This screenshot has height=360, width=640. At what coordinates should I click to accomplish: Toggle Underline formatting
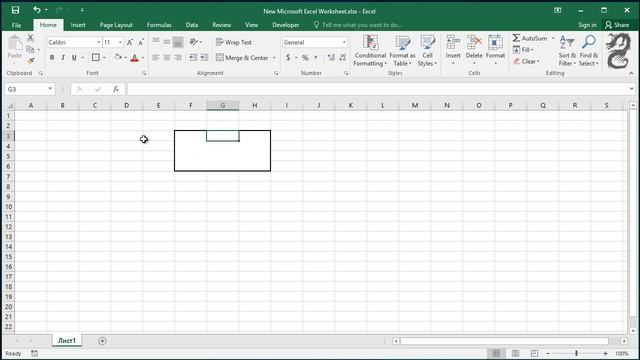tap(74, 58)
